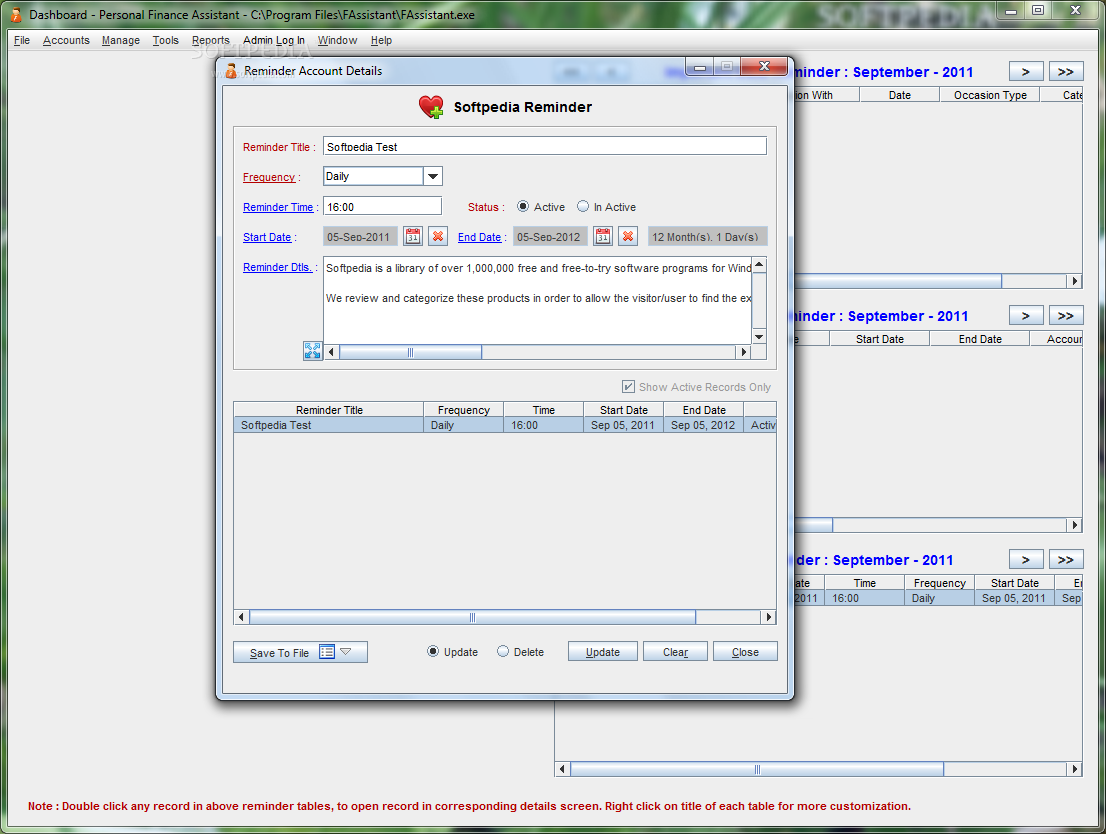The width and height of the screenshot is (1106, 834).
Task: Click the Daily cell in dashboard reminder row
Action: pos(940,598)
